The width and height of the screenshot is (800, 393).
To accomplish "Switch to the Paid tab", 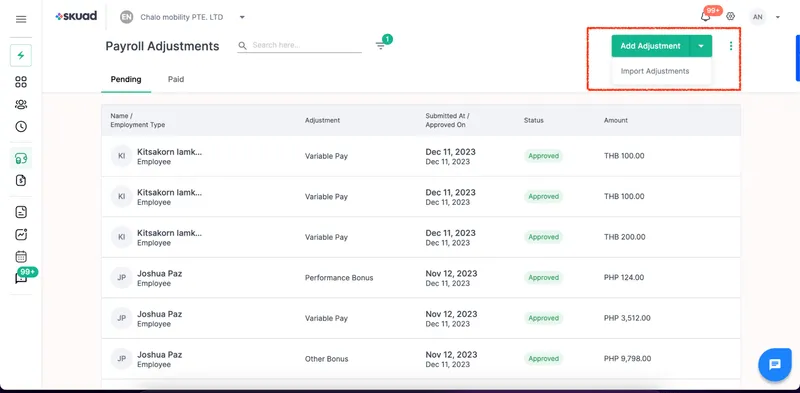I will tap(176, 79).
